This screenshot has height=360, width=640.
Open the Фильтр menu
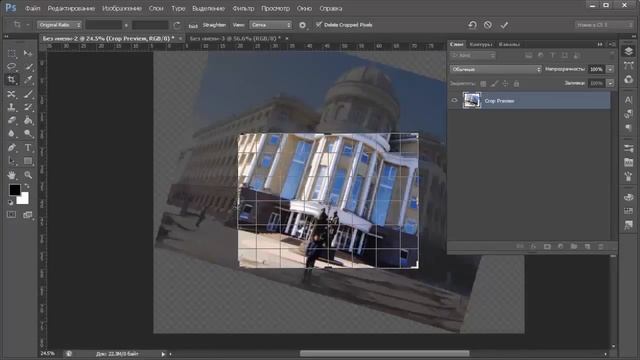[243, 8]
